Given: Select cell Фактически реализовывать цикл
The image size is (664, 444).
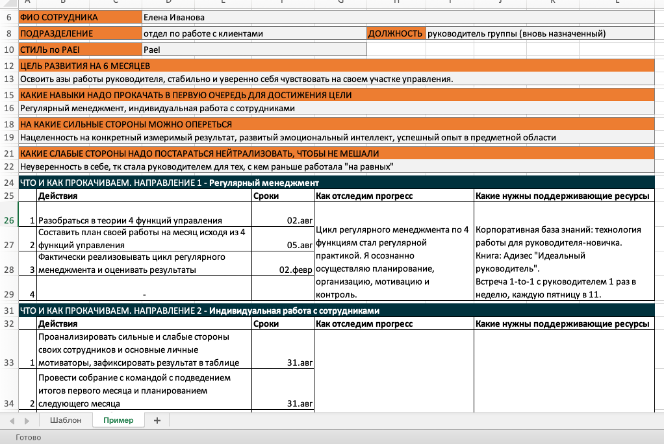Looking at the screenshot, I should click(144, 264).
